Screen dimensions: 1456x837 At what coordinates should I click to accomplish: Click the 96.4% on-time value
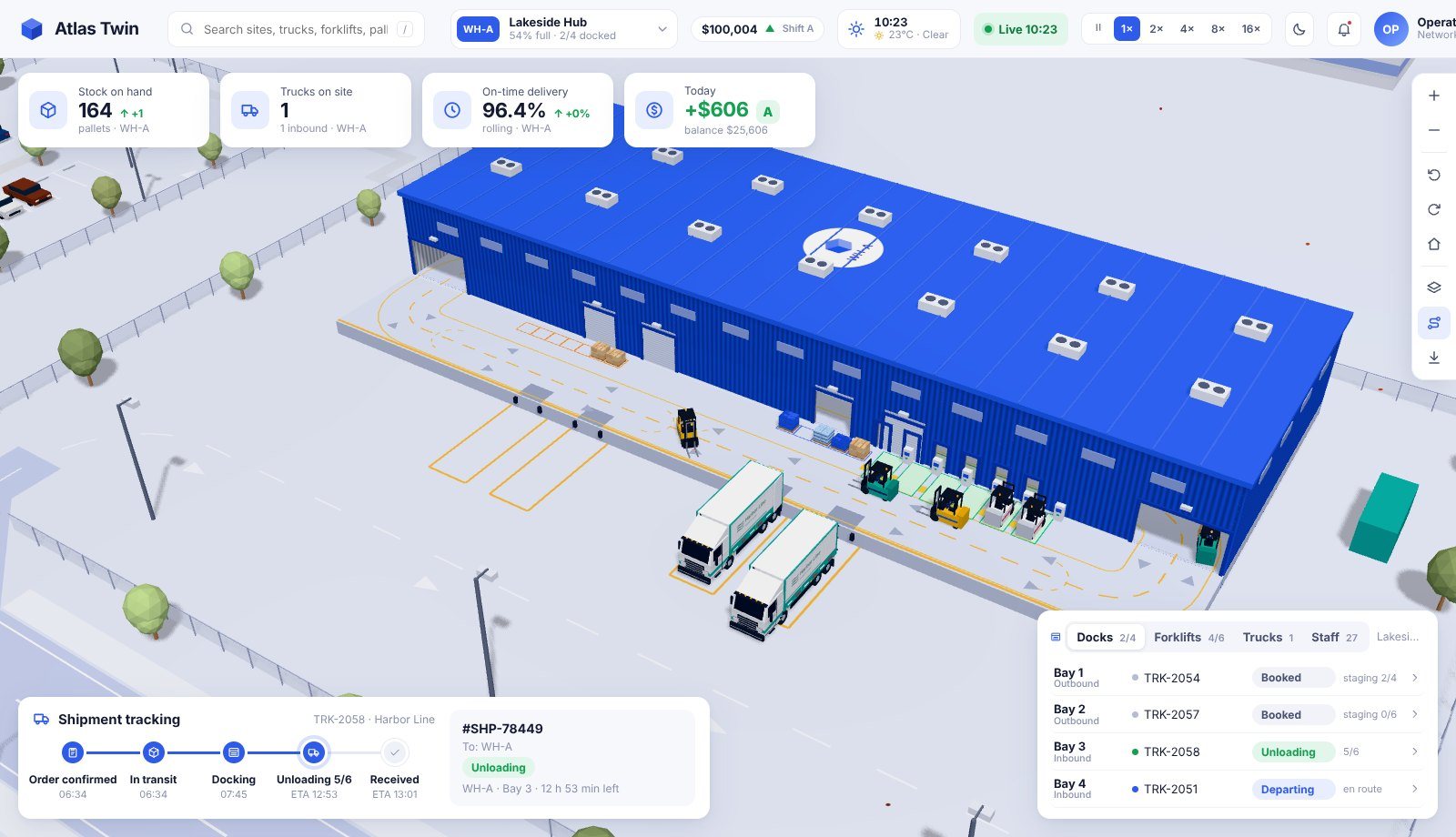514,110
